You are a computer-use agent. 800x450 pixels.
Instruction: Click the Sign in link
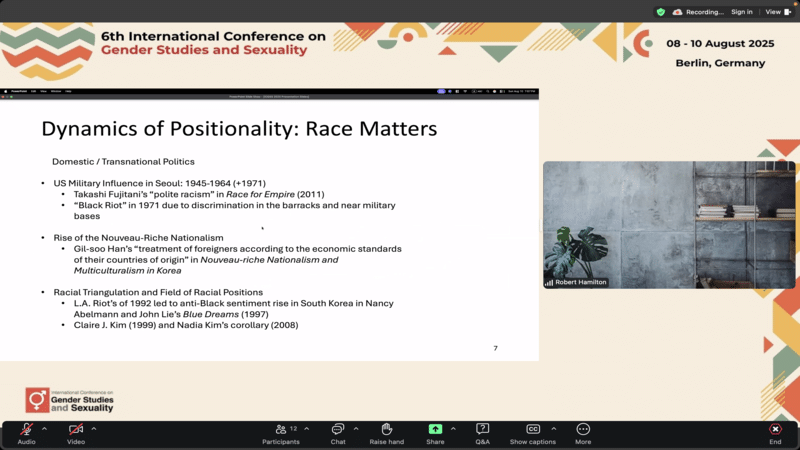(x=741, y=12)
